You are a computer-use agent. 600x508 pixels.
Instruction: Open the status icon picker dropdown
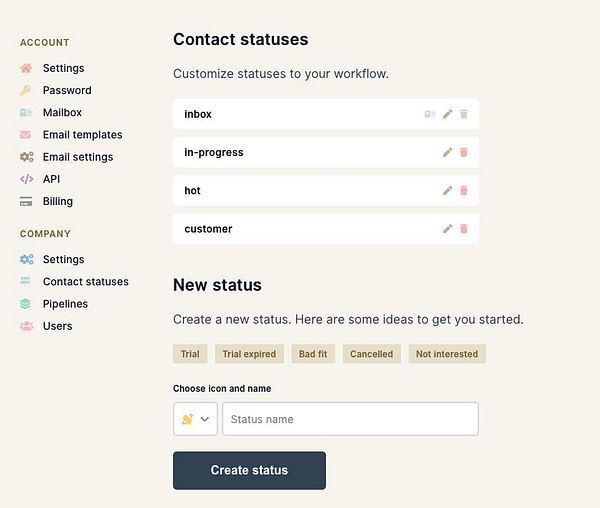[x=196, y=419]
